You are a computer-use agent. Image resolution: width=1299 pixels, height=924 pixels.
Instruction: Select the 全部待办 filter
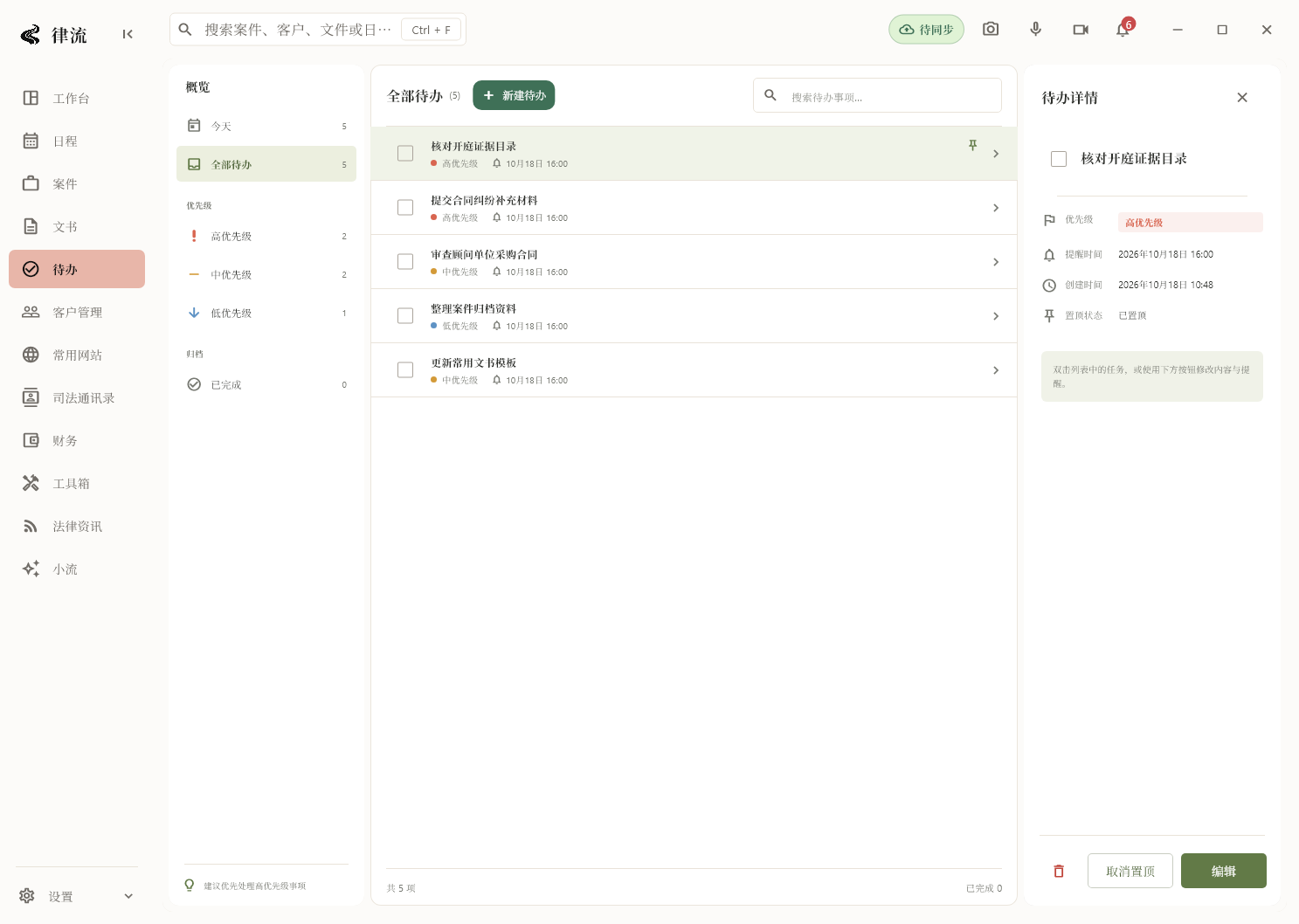(266, 164)
